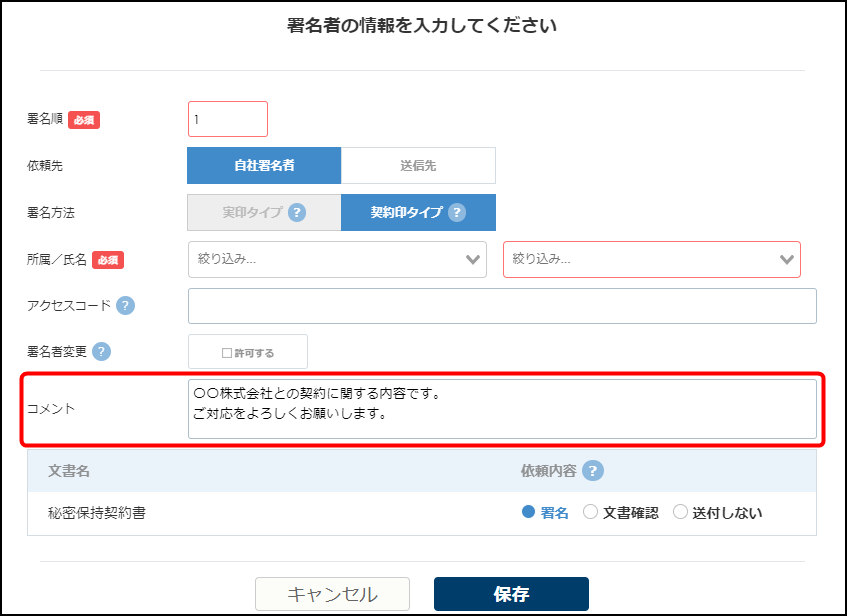The height and width of the screenshot is (616, 847).
Task: Focus the アクセスコード input field
Action: (502, 306)
